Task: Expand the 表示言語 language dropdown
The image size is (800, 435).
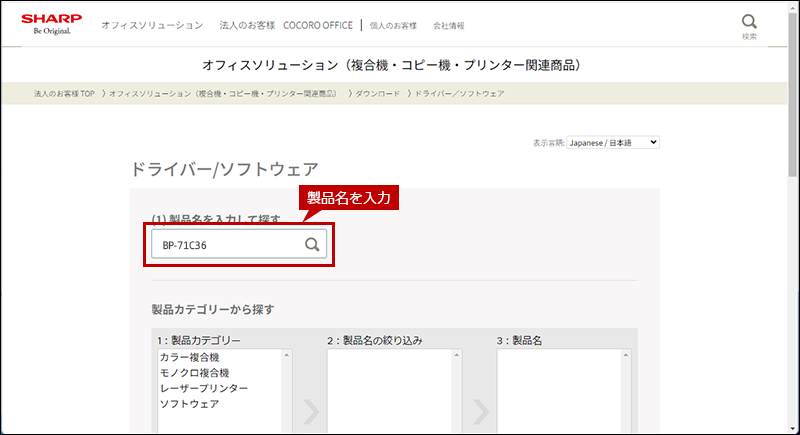Action: click(x=612, y=143)
